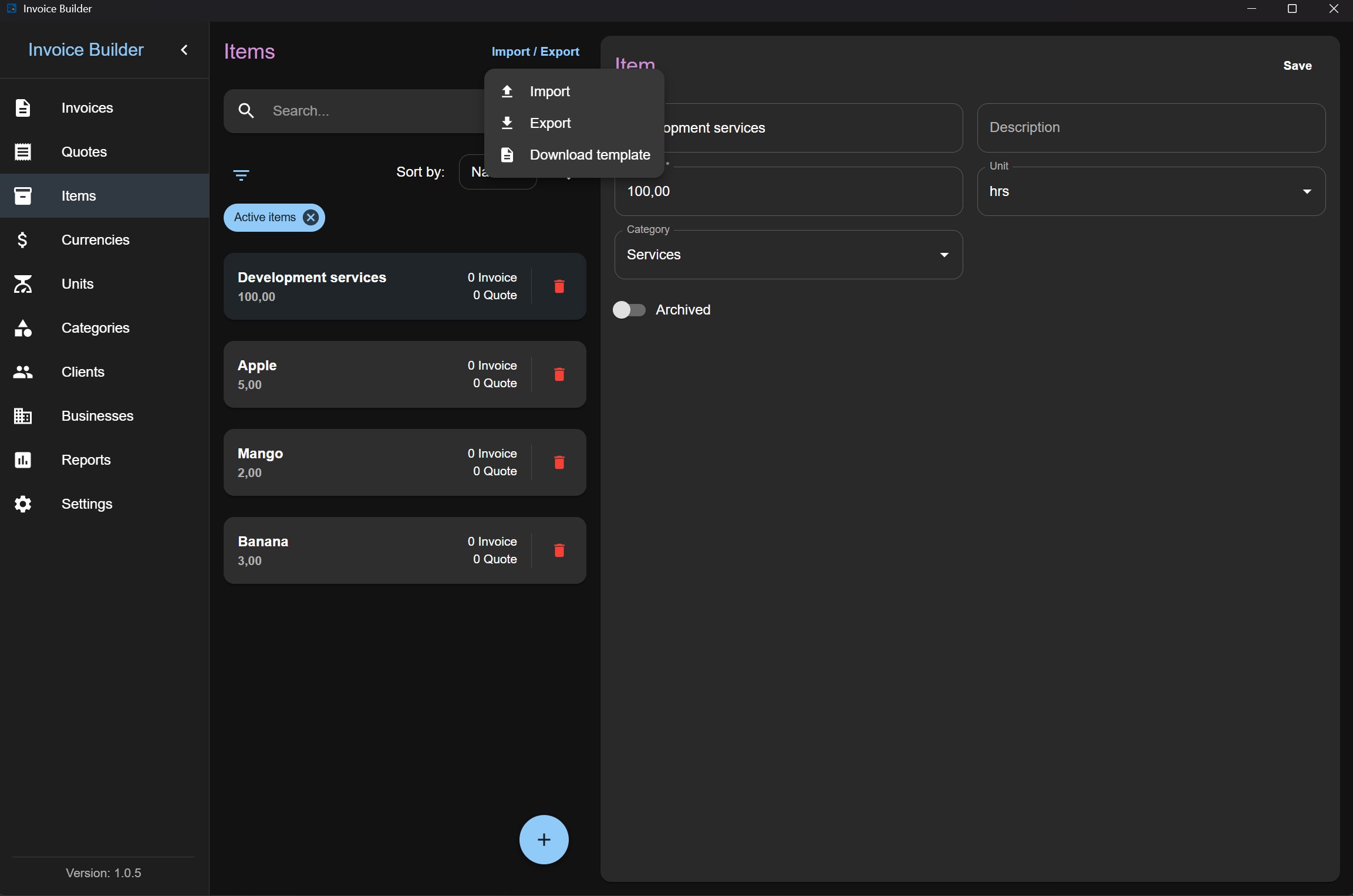Image resolution: width=1353 pixels, height=896 pixels.
Task: Delete the Mango item
Action: [x=559, y=462]
